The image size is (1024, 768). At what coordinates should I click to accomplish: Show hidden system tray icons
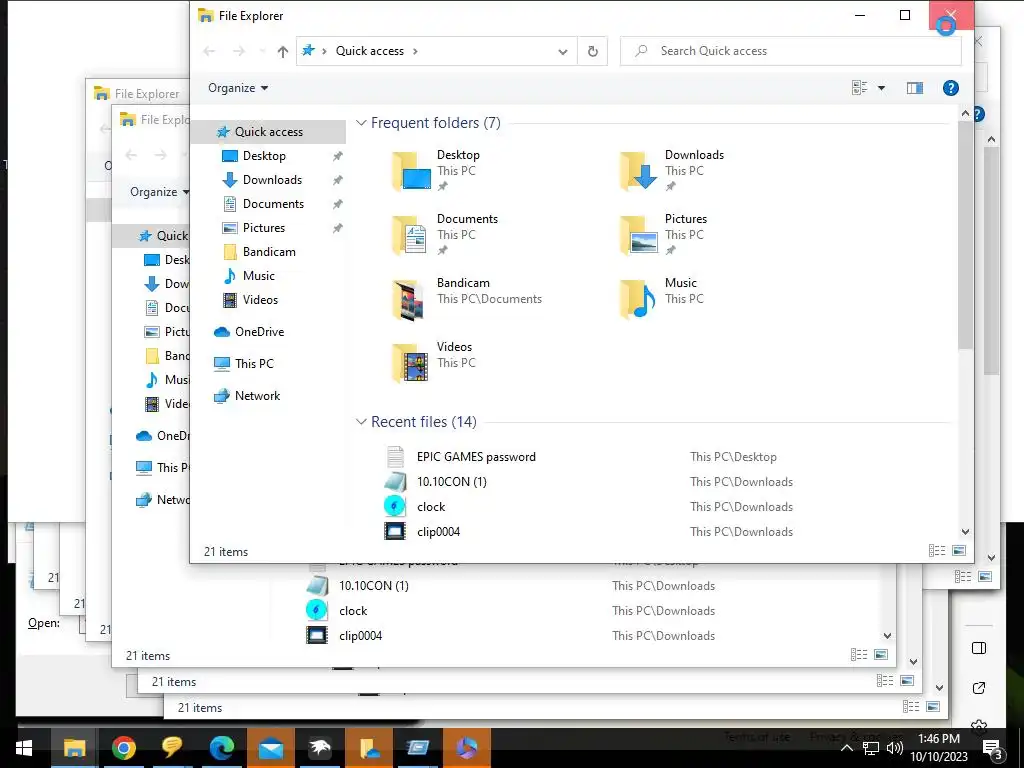[846, 748]
